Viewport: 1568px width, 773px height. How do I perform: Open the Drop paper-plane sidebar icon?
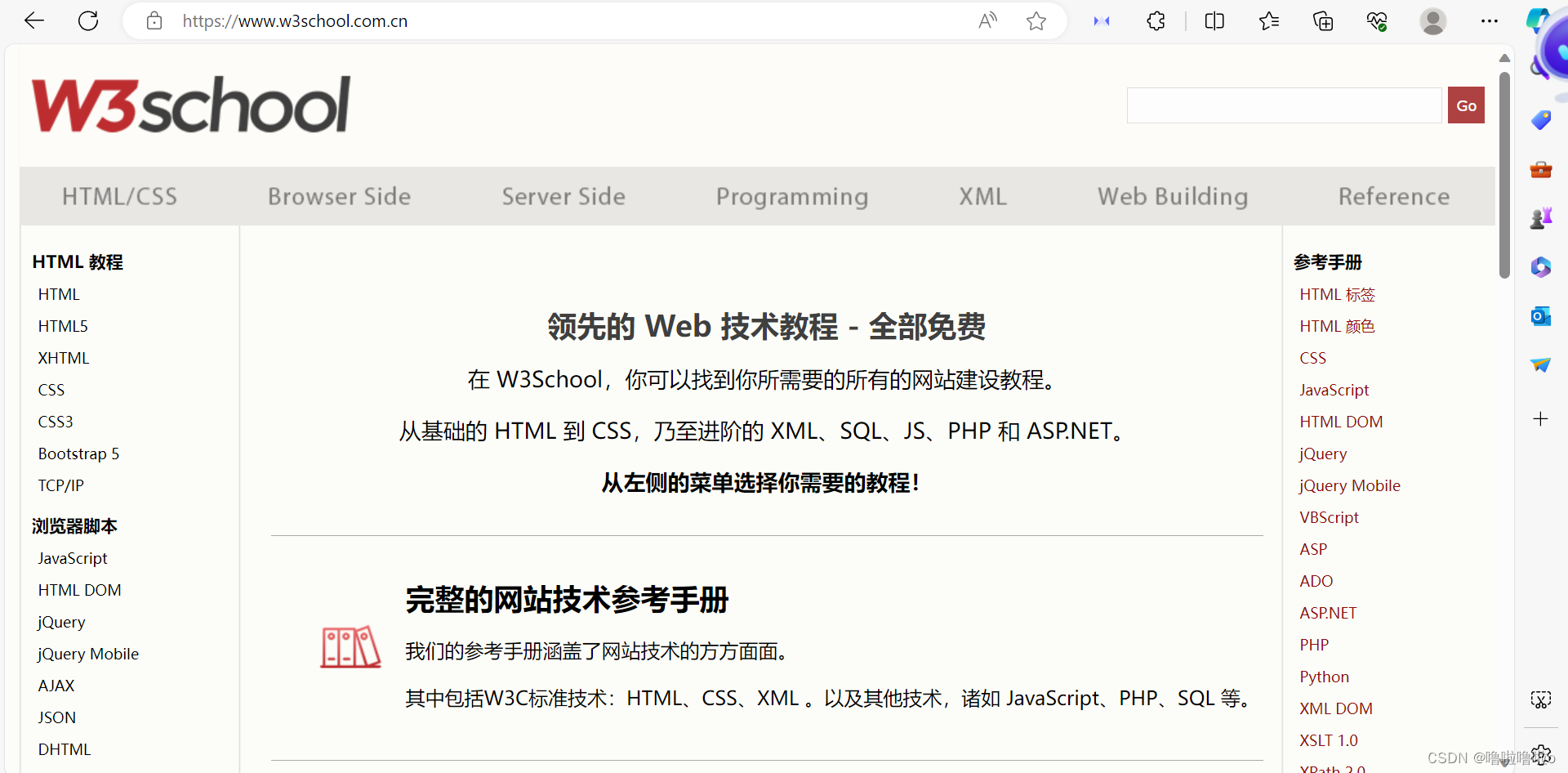(1542, 364)
